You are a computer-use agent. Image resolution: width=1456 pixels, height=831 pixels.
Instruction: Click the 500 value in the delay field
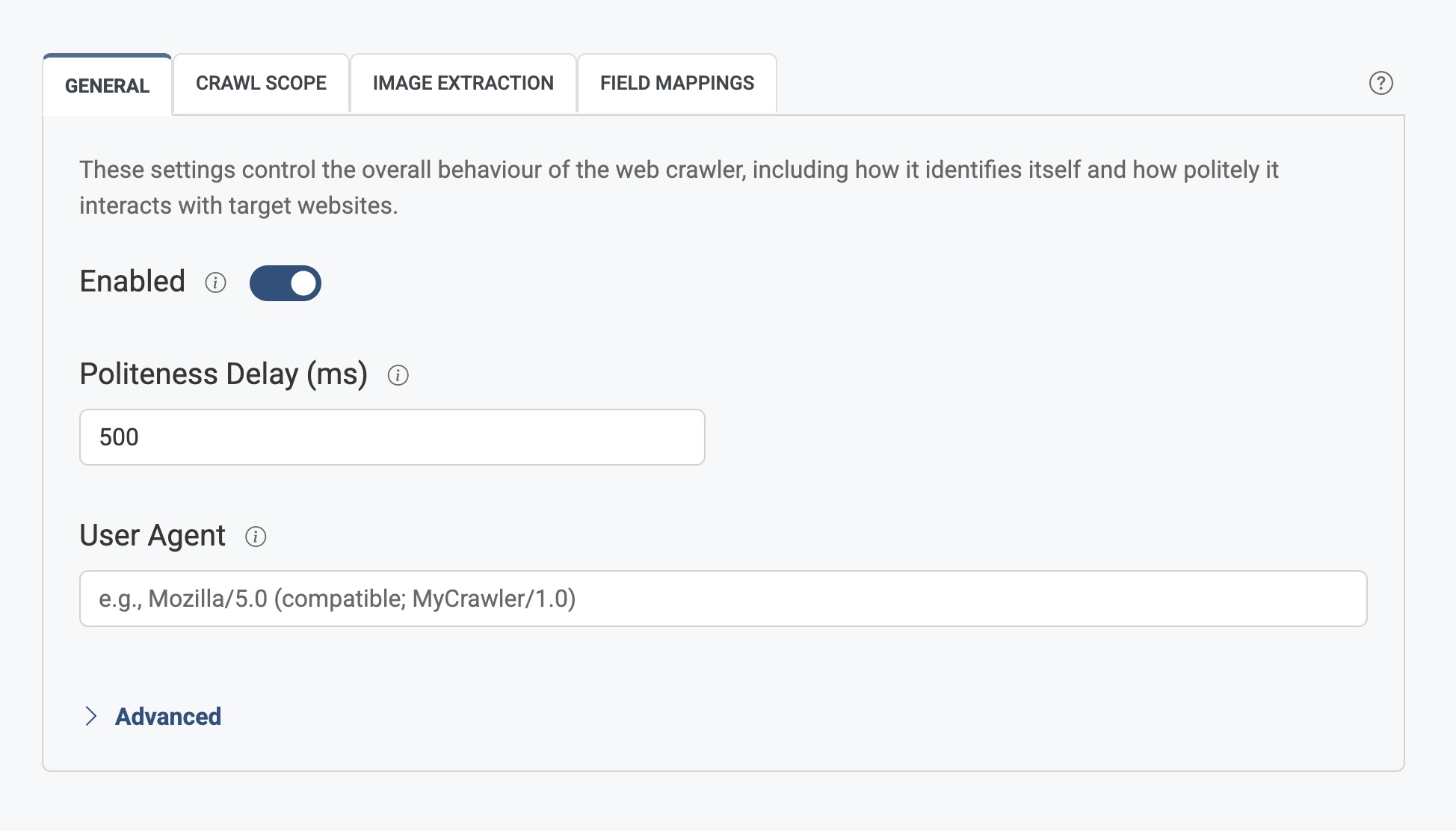click(119, 437)
